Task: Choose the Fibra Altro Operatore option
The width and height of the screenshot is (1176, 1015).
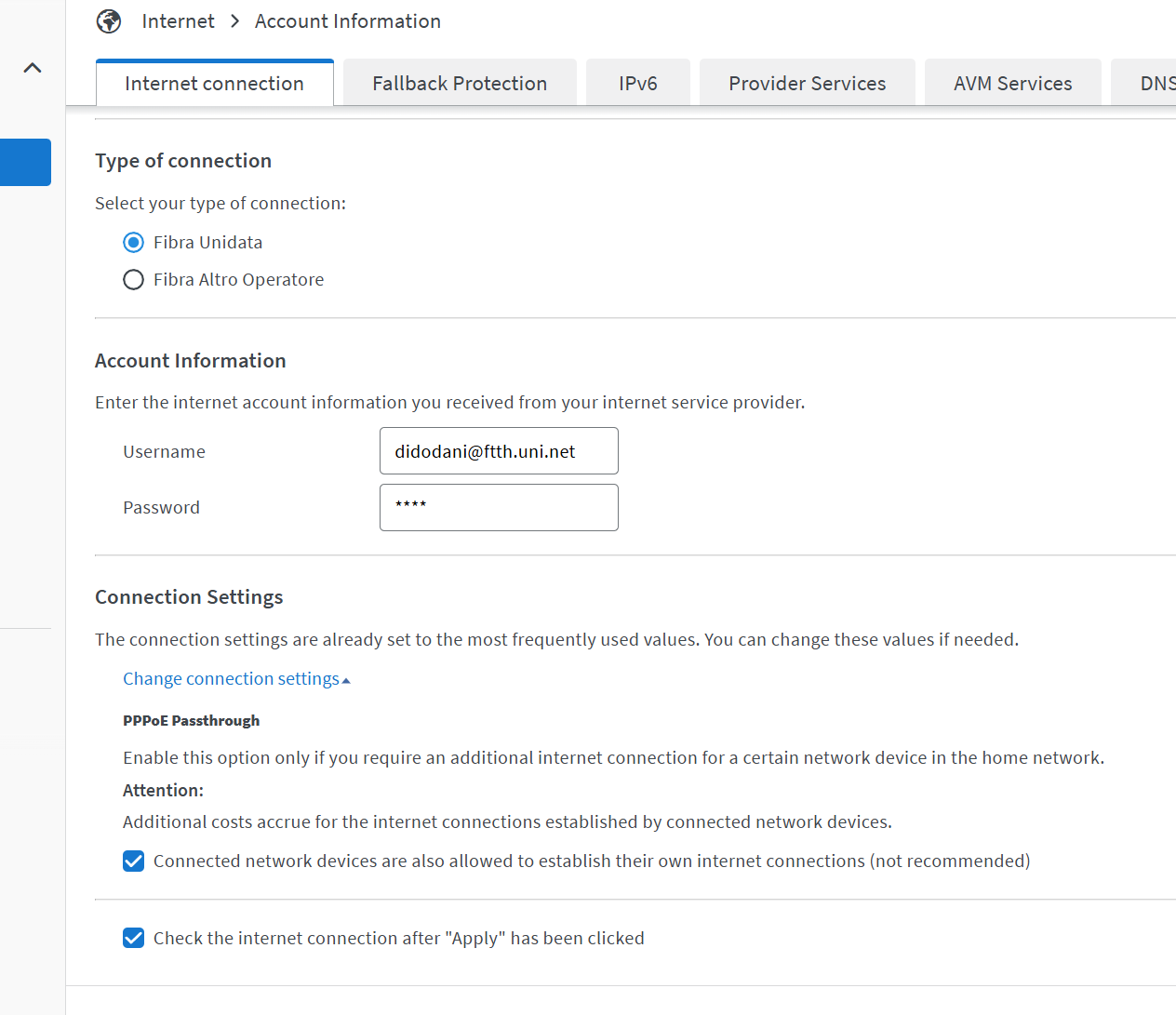Action: coord(134,280)
